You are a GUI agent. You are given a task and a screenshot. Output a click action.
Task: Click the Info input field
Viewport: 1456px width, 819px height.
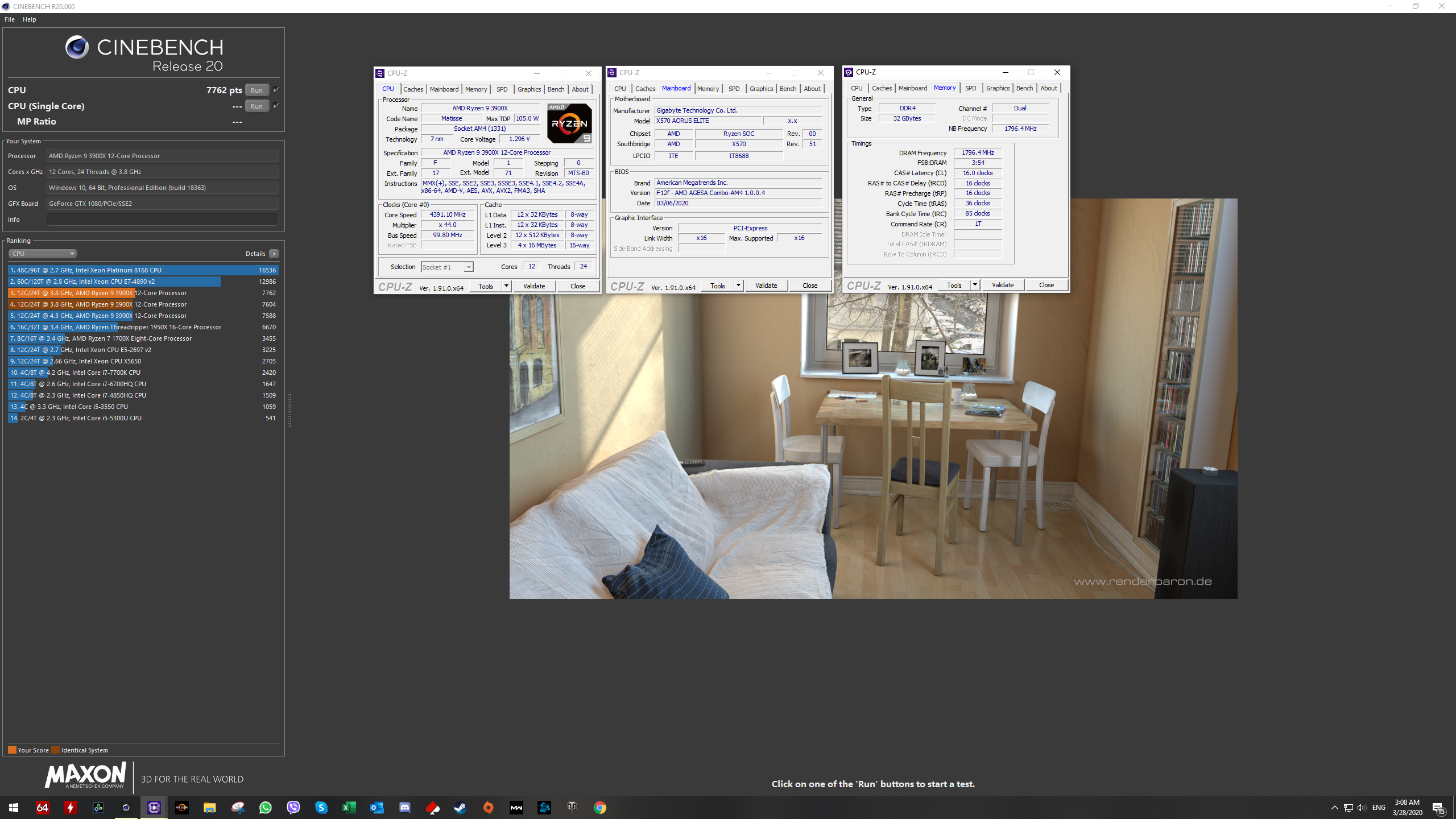(162, 220)
